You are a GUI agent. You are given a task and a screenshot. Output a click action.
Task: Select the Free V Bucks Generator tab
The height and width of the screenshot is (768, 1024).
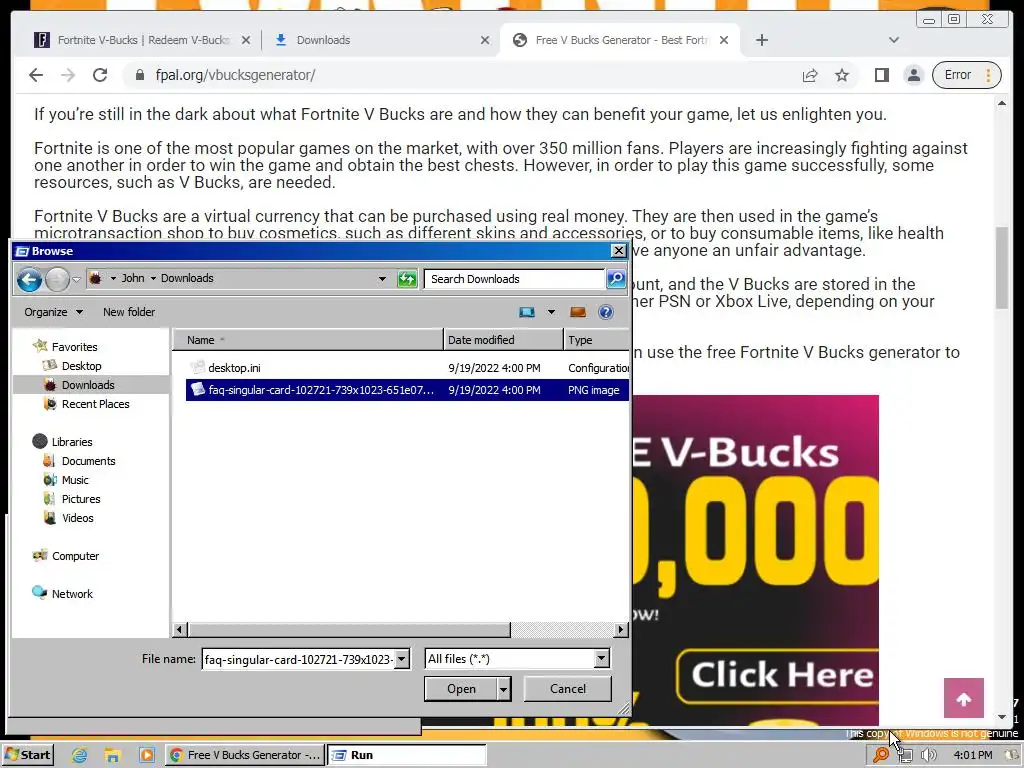tap(620, 40)
